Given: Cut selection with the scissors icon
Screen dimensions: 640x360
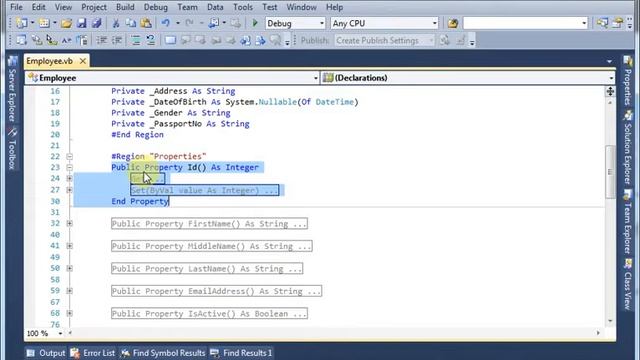Looking at the screenshot, I should pos(116,23).
